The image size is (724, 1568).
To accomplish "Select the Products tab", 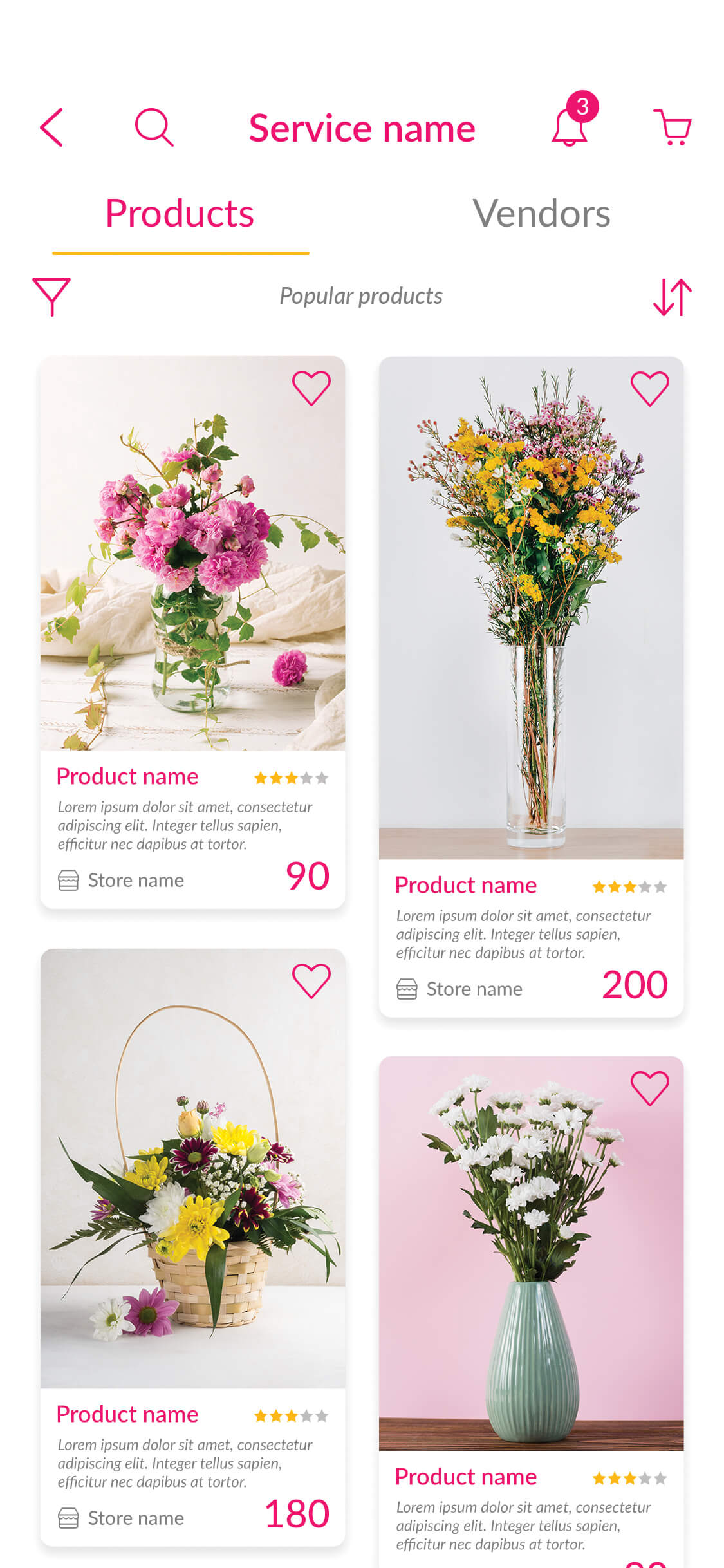I will coord(180,213).
